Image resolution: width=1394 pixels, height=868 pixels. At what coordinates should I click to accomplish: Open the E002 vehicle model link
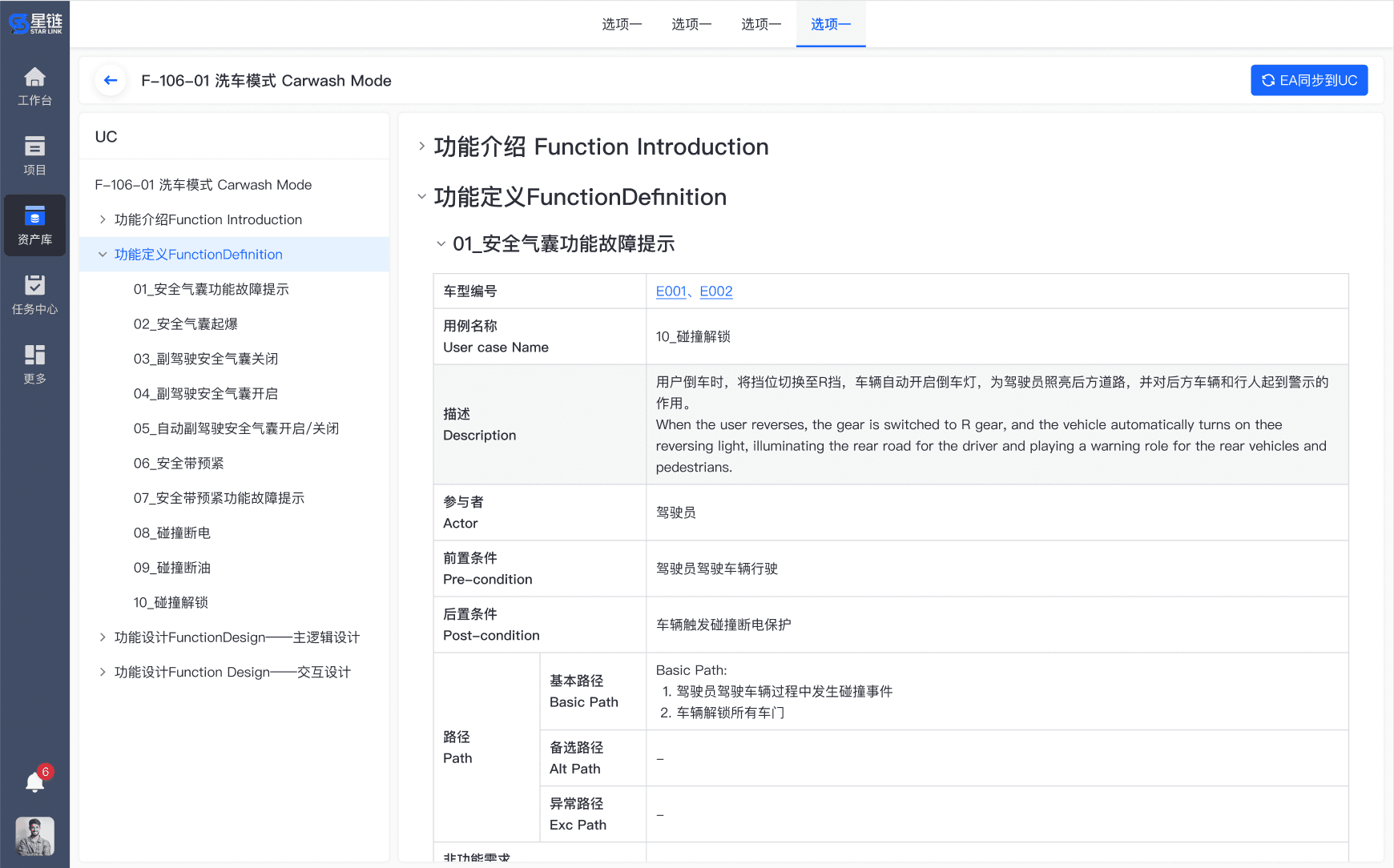[x=715, y=291]
